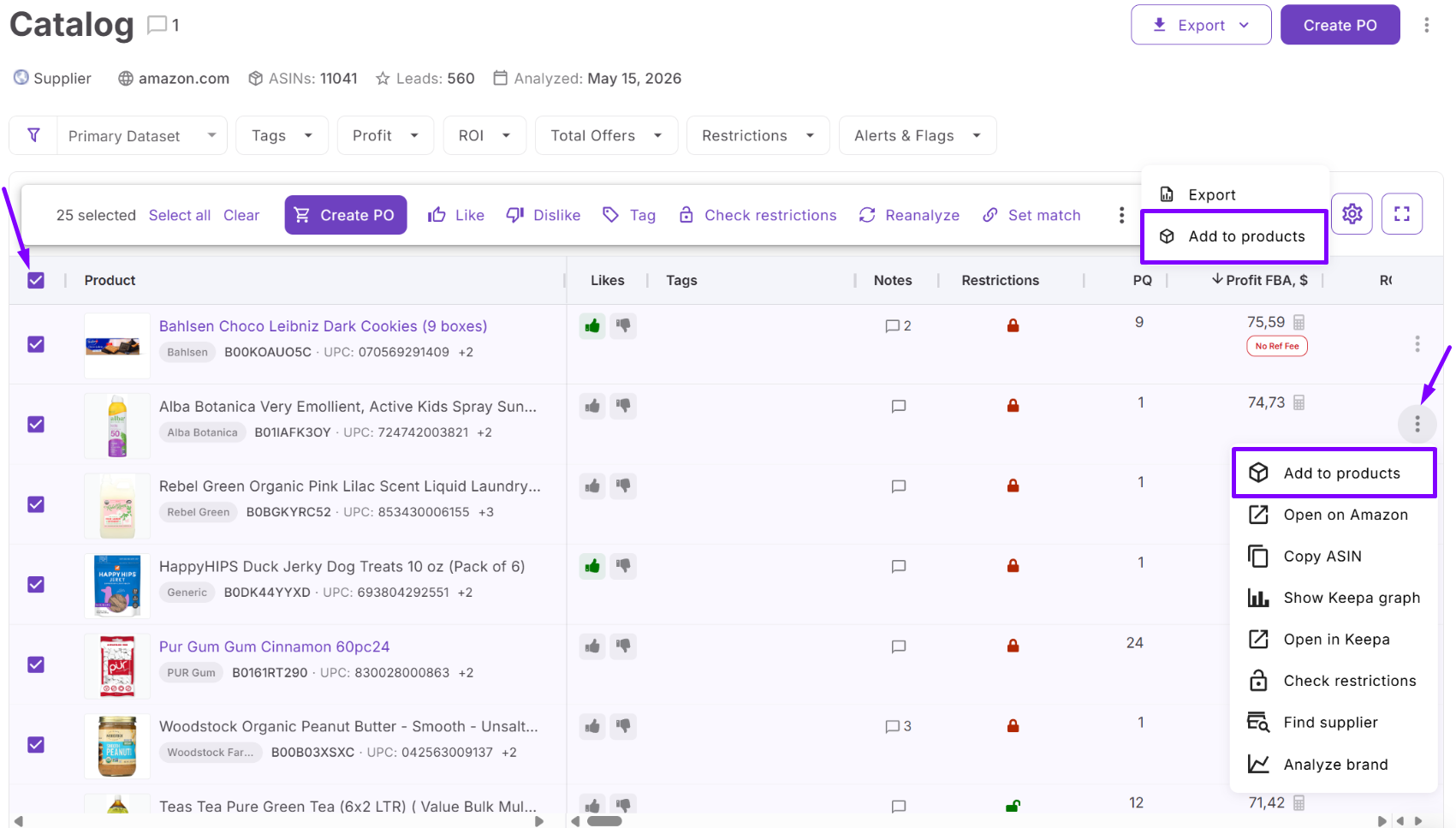Select Show Keepa graph option
The height and width of the screenshot is (828, 1456).
click(1334, 598)
